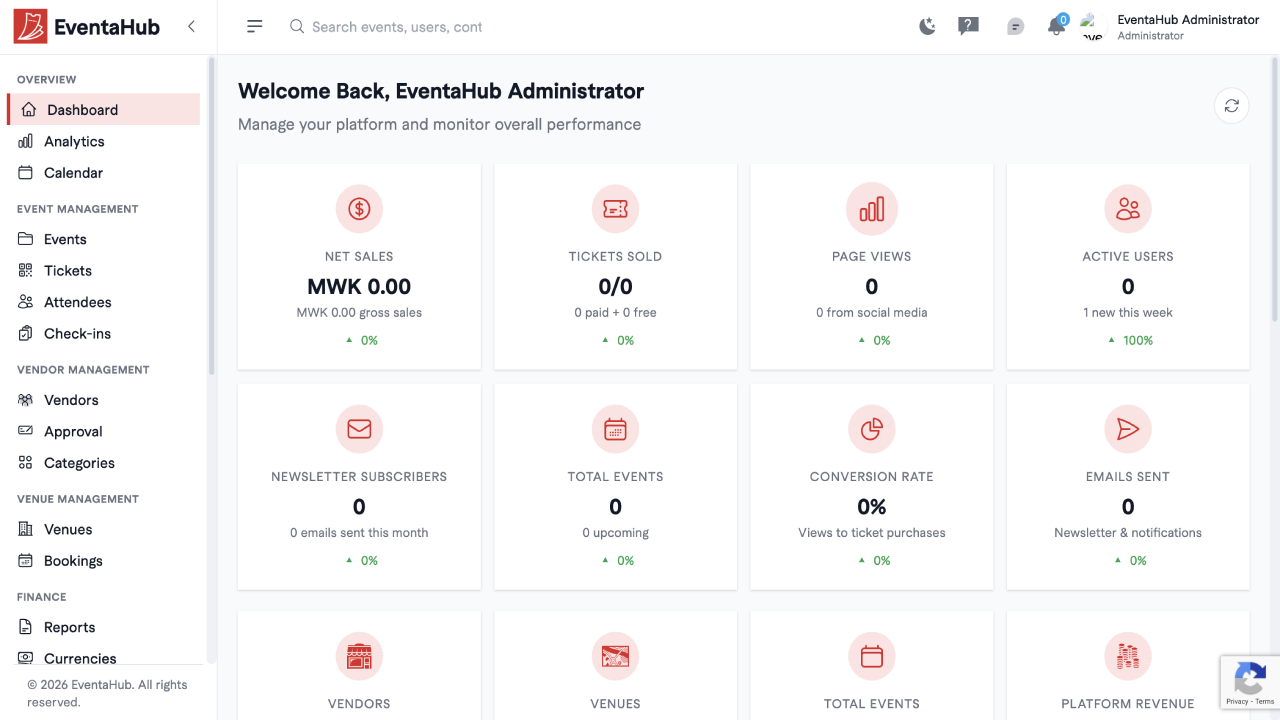Image resolution: width=1280 pixels, height=720 pixels.
Task: Click the EventaHub logo
Action: click(x=87, y=27)
